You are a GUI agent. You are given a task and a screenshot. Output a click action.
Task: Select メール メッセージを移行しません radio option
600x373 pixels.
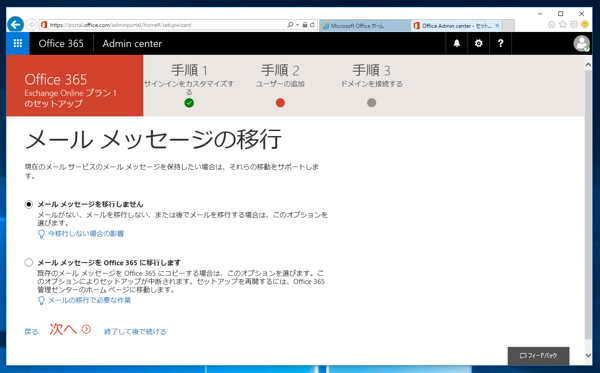(x=29, y=204)
